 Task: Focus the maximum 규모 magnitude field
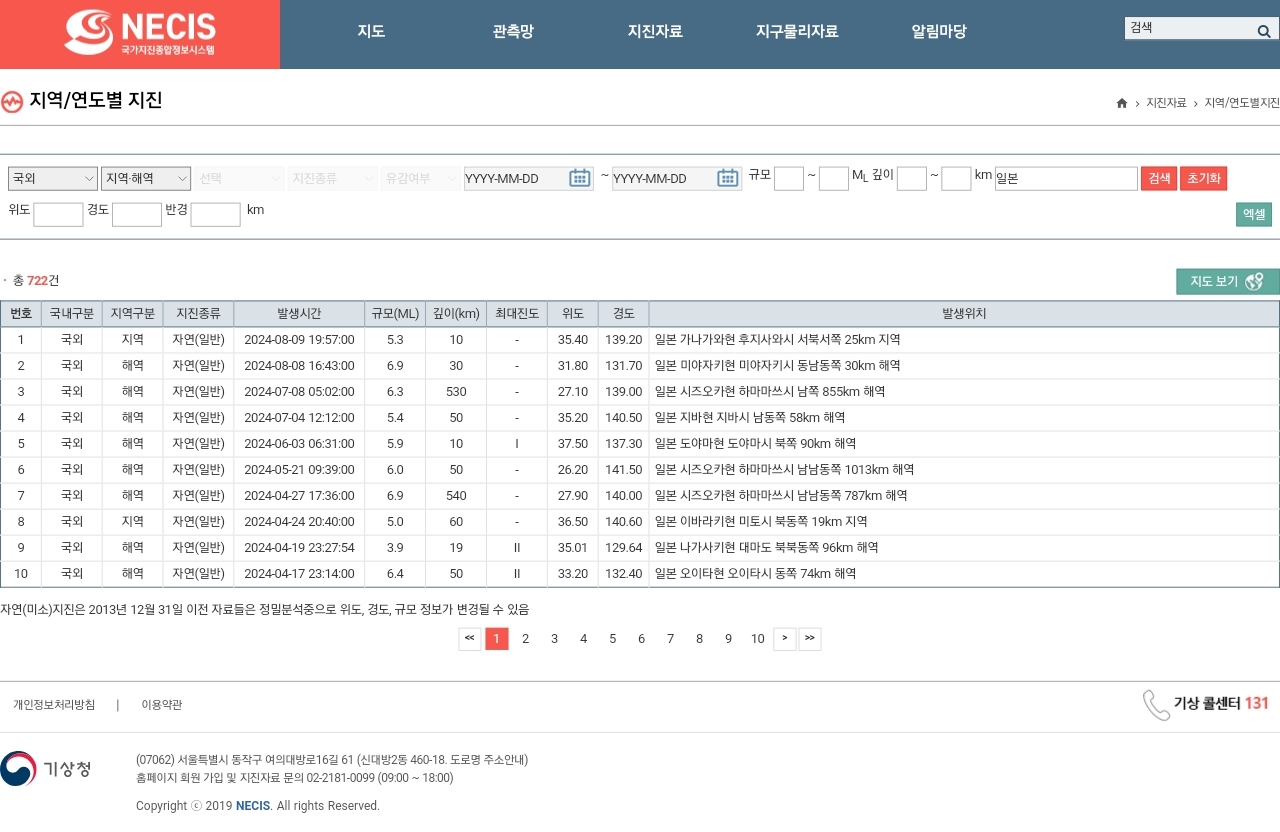click(834, 178)
